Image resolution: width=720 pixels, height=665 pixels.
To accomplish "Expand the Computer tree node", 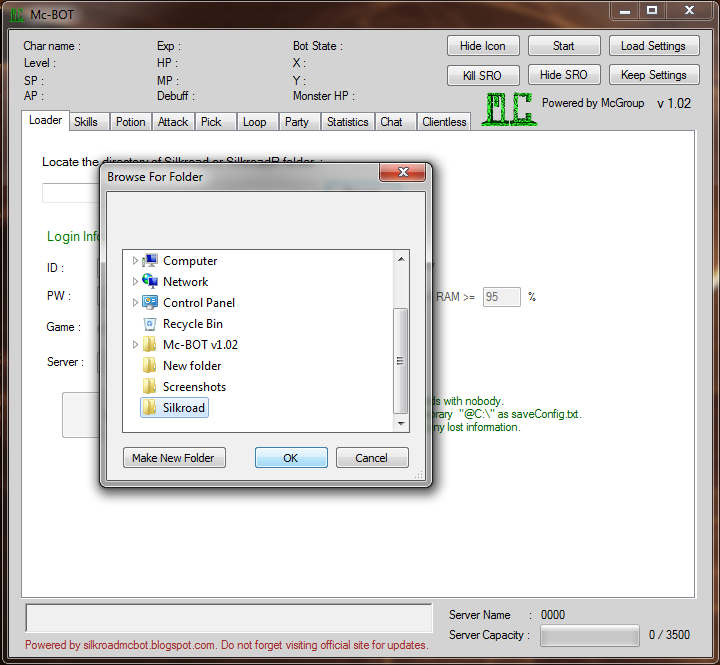I will tap(135, 260).
